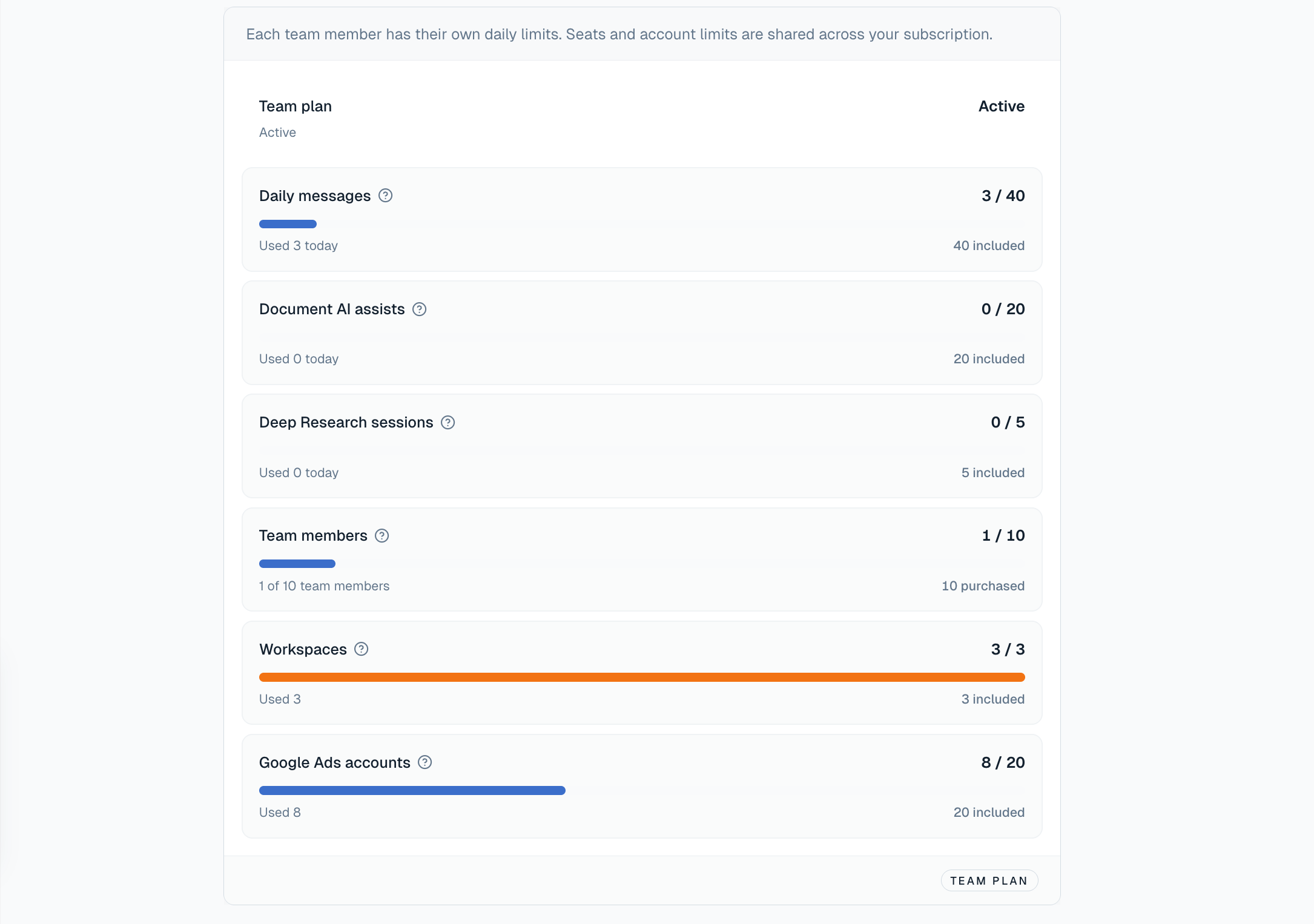
Task: Click the Daily messages blue progress bar
Action: (x=288, y=224)
